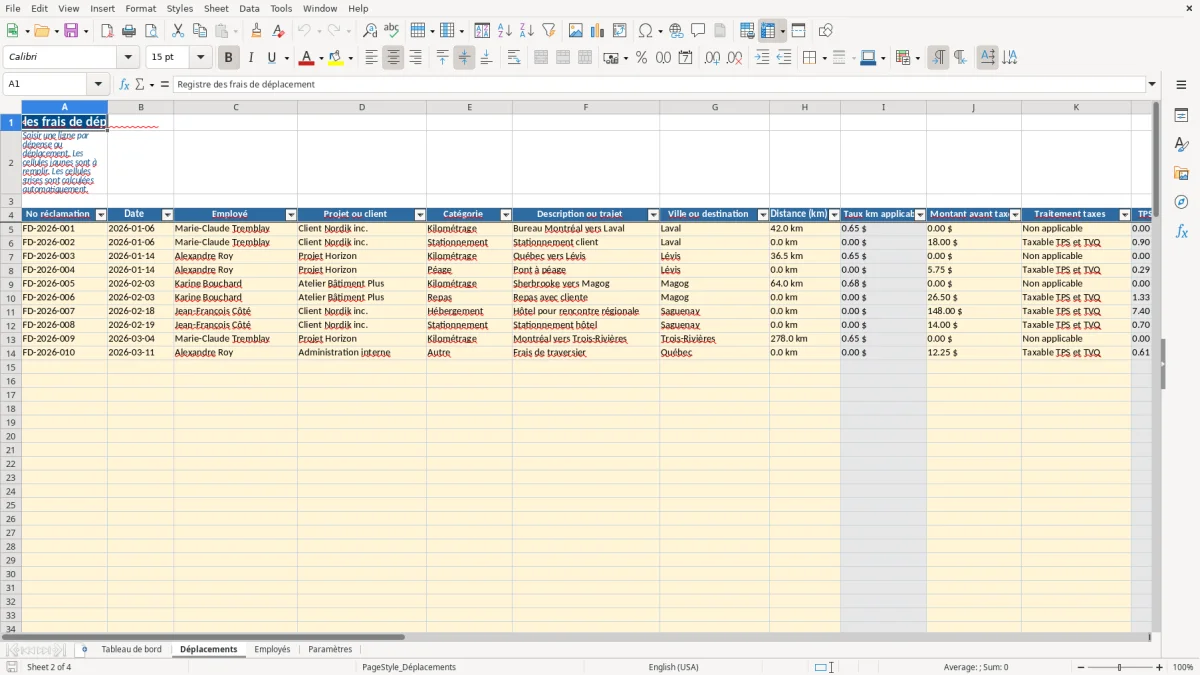Viewport: 1200px width, 675px height.
Task: Click the horizontal scrollbar at bottom
Action: 203,637
